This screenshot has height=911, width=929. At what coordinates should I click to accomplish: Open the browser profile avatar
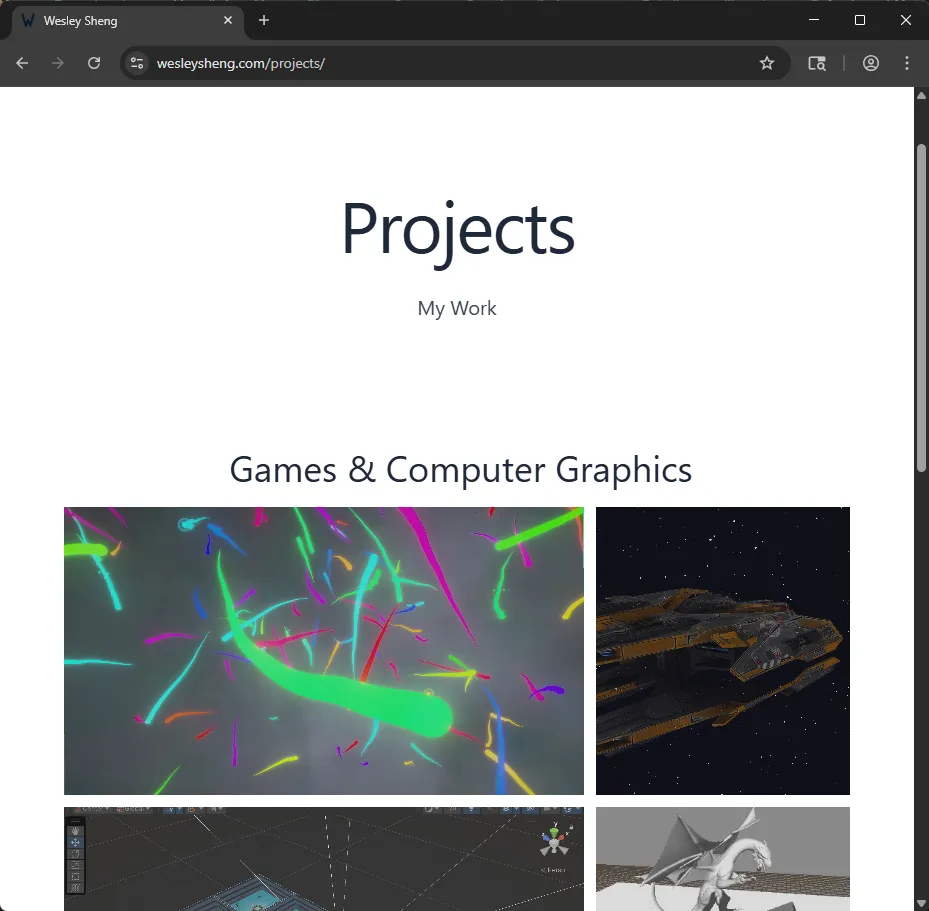[x=871, y=63]
